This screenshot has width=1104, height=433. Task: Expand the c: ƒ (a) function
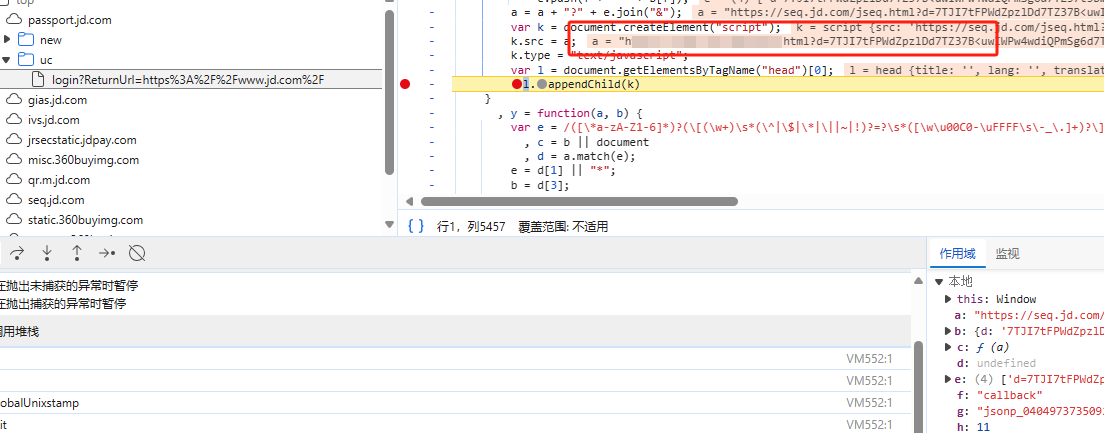tap(948, 347)
